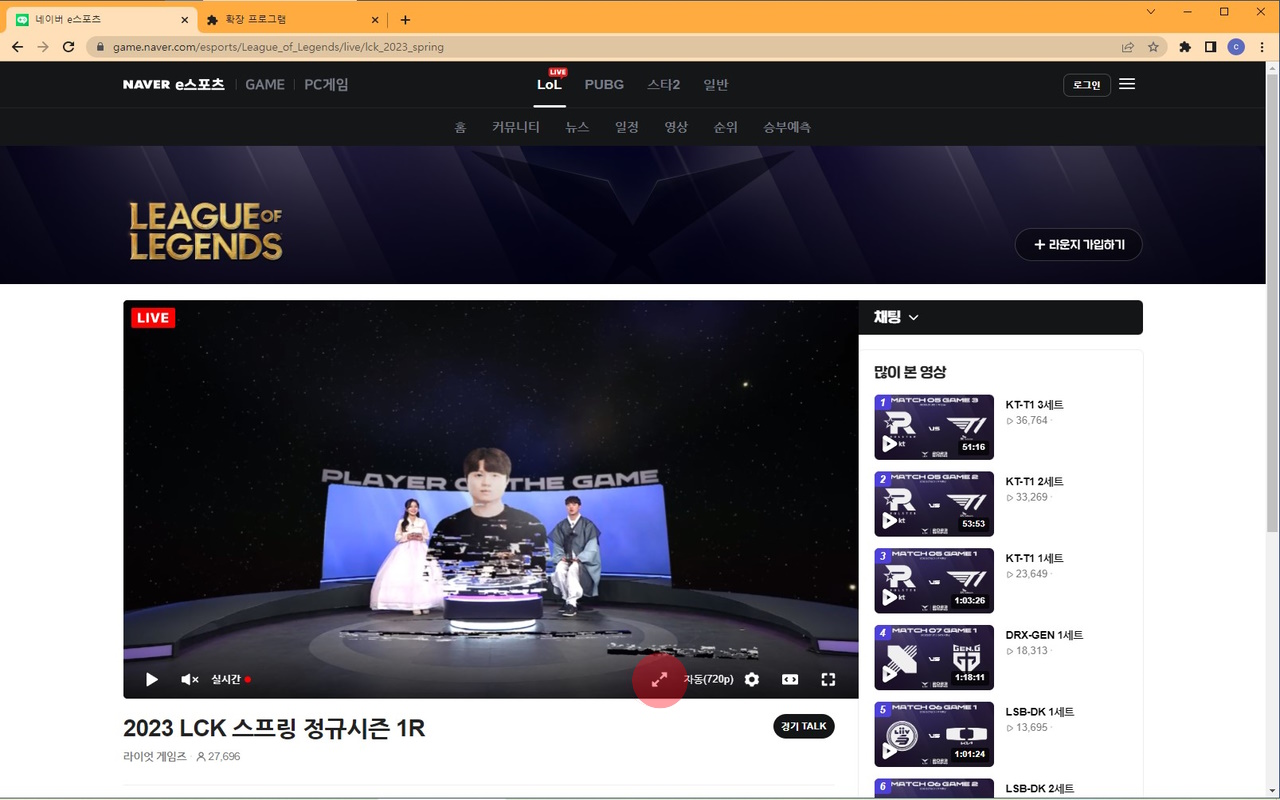This screenshot has width=1280, height=800.
Task: Open the GAME link in header
Action: pyautogui.click(x=265, y=85)
